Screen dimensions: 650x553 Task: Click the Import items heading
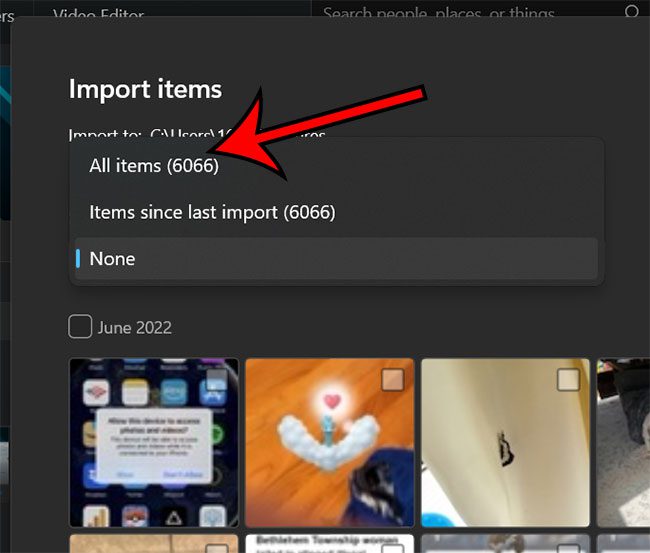pyautogui.click(x=145, y=89)
